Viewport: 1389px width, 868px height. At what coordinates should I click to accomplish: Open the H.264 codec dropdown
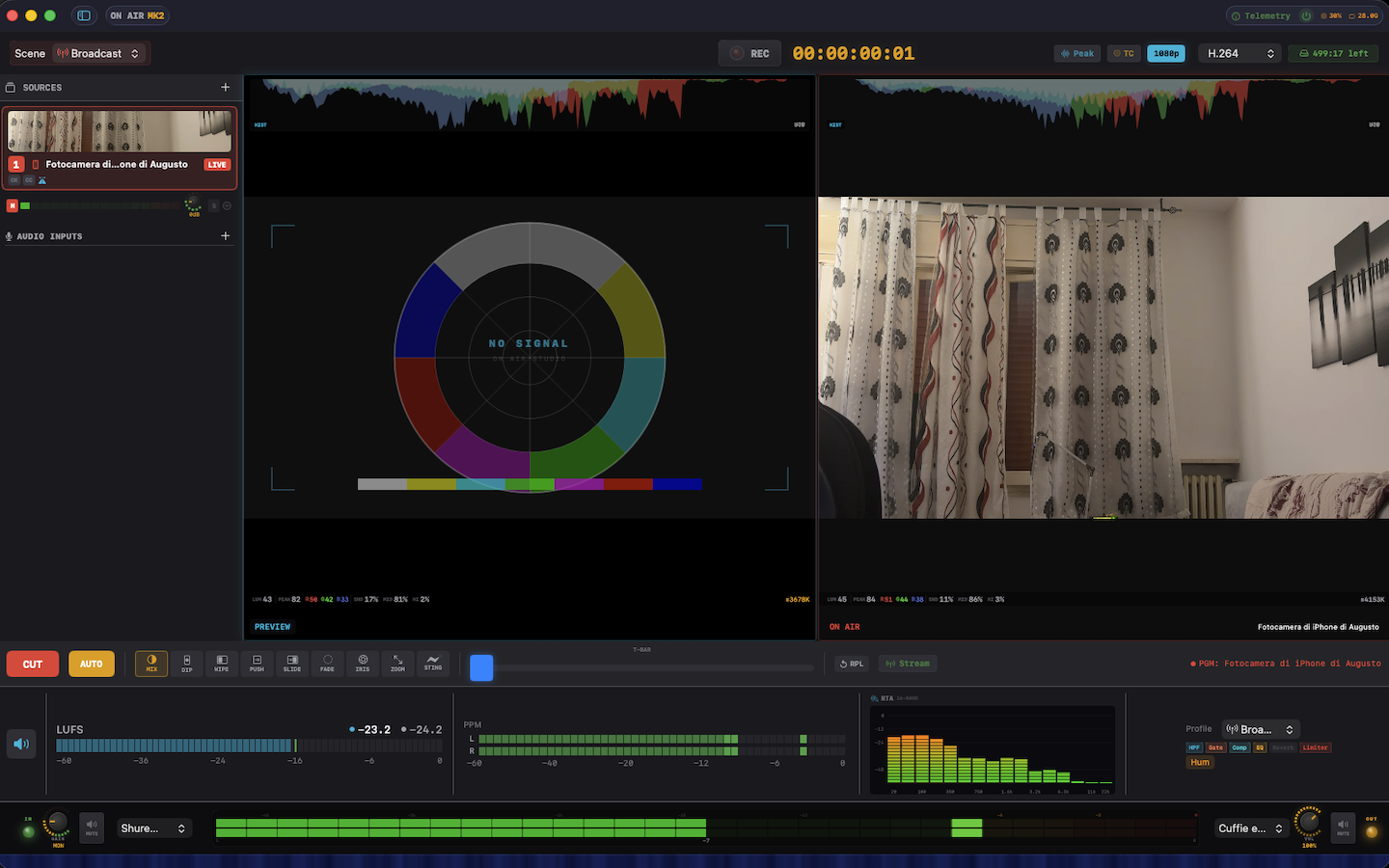coord(1239,53)
